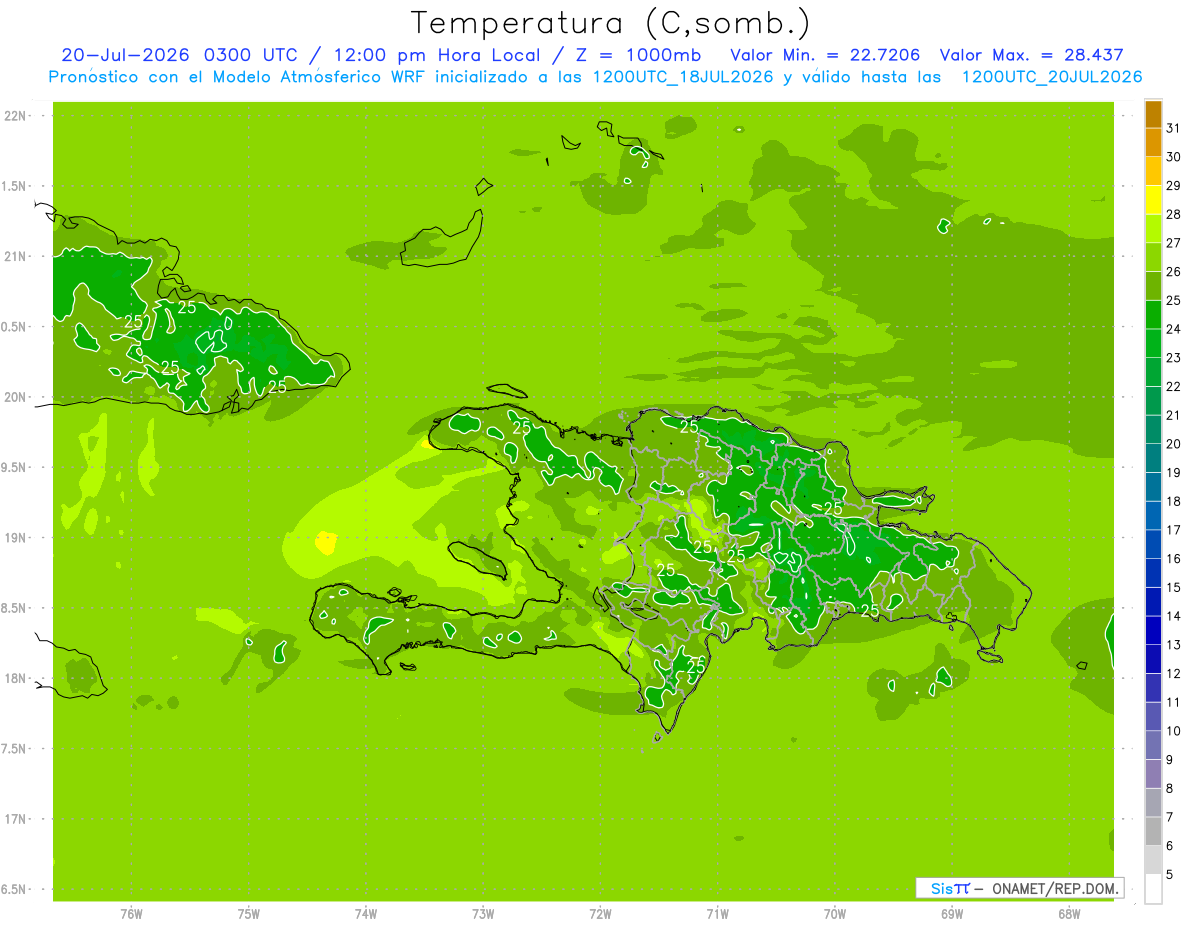
Task: Click the "21N" latitude label
Action: 17,256
